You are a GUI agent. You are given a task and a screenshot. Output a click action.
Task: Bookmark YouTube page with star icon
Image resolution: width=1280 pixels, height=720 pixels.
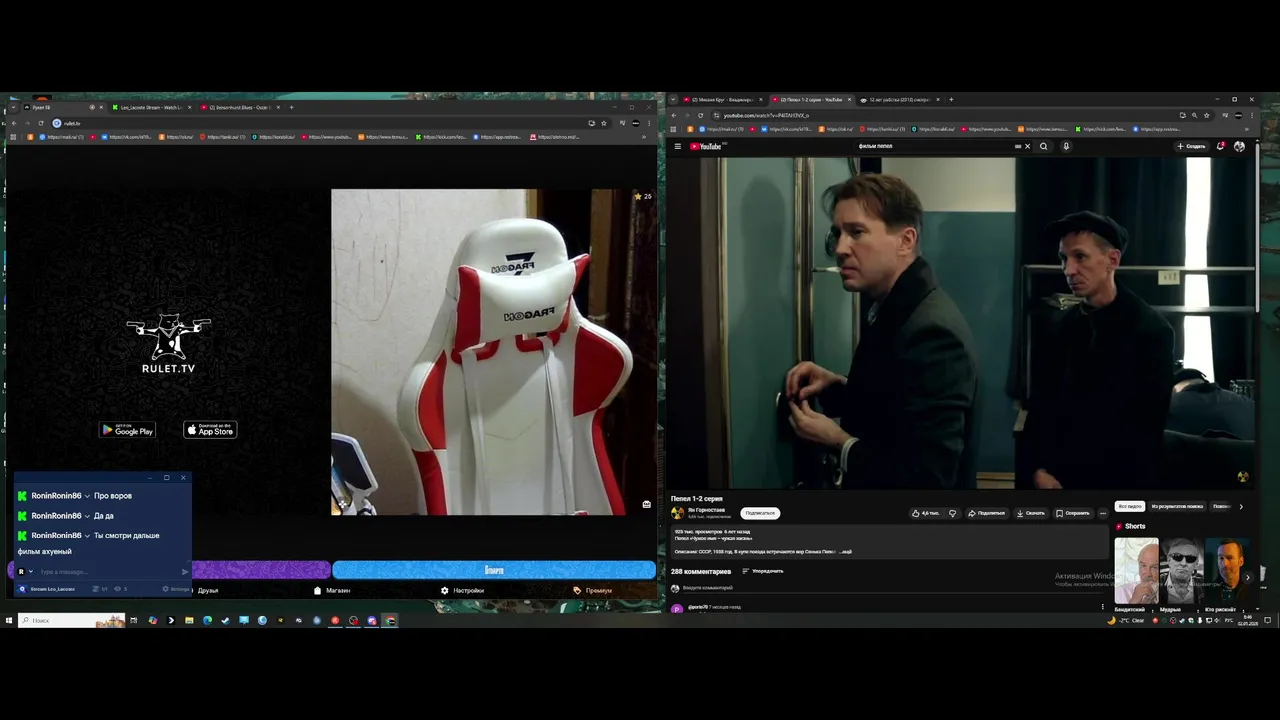[x=1207, y=115]
